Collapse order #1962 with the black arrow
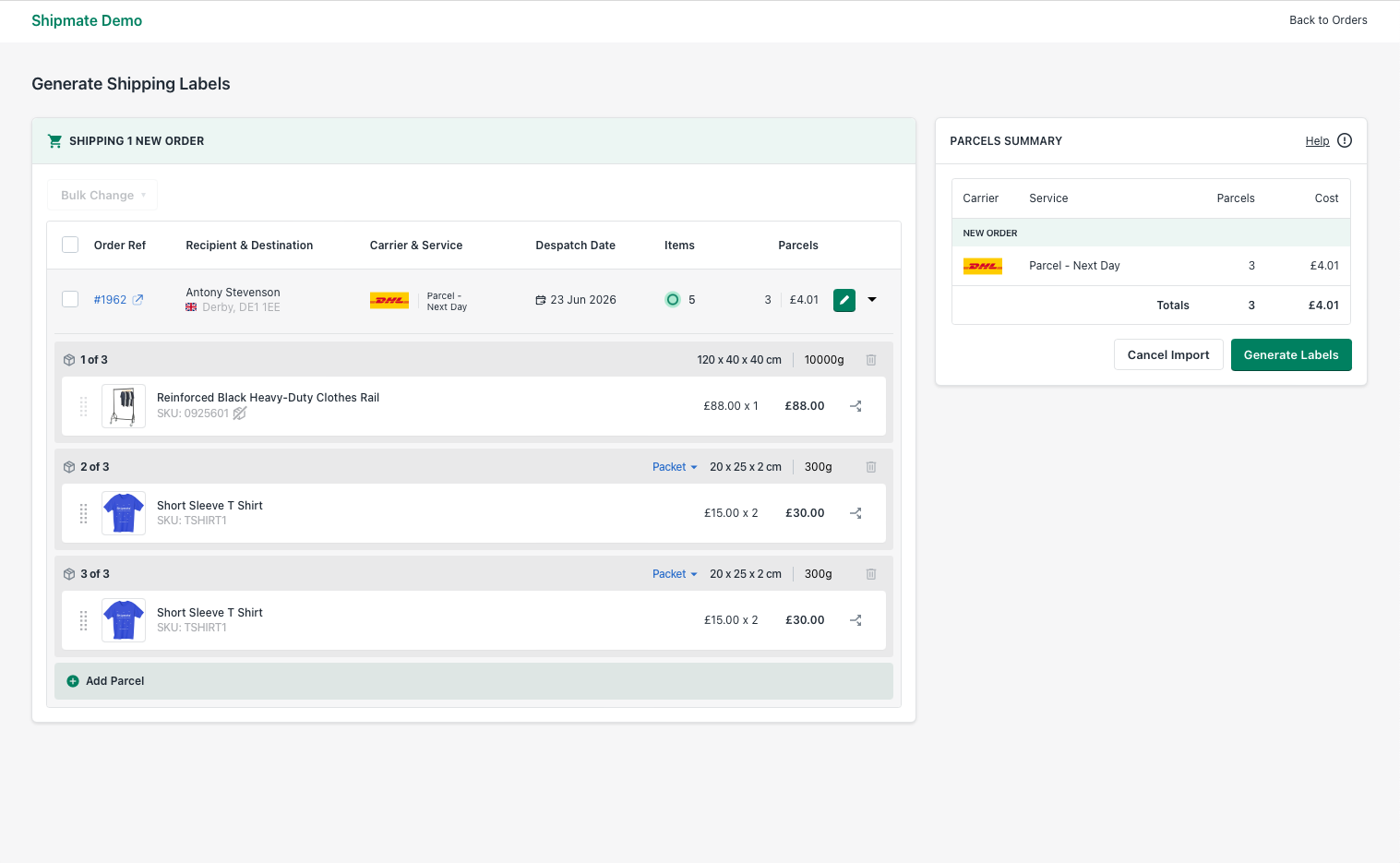 [872, 300]
